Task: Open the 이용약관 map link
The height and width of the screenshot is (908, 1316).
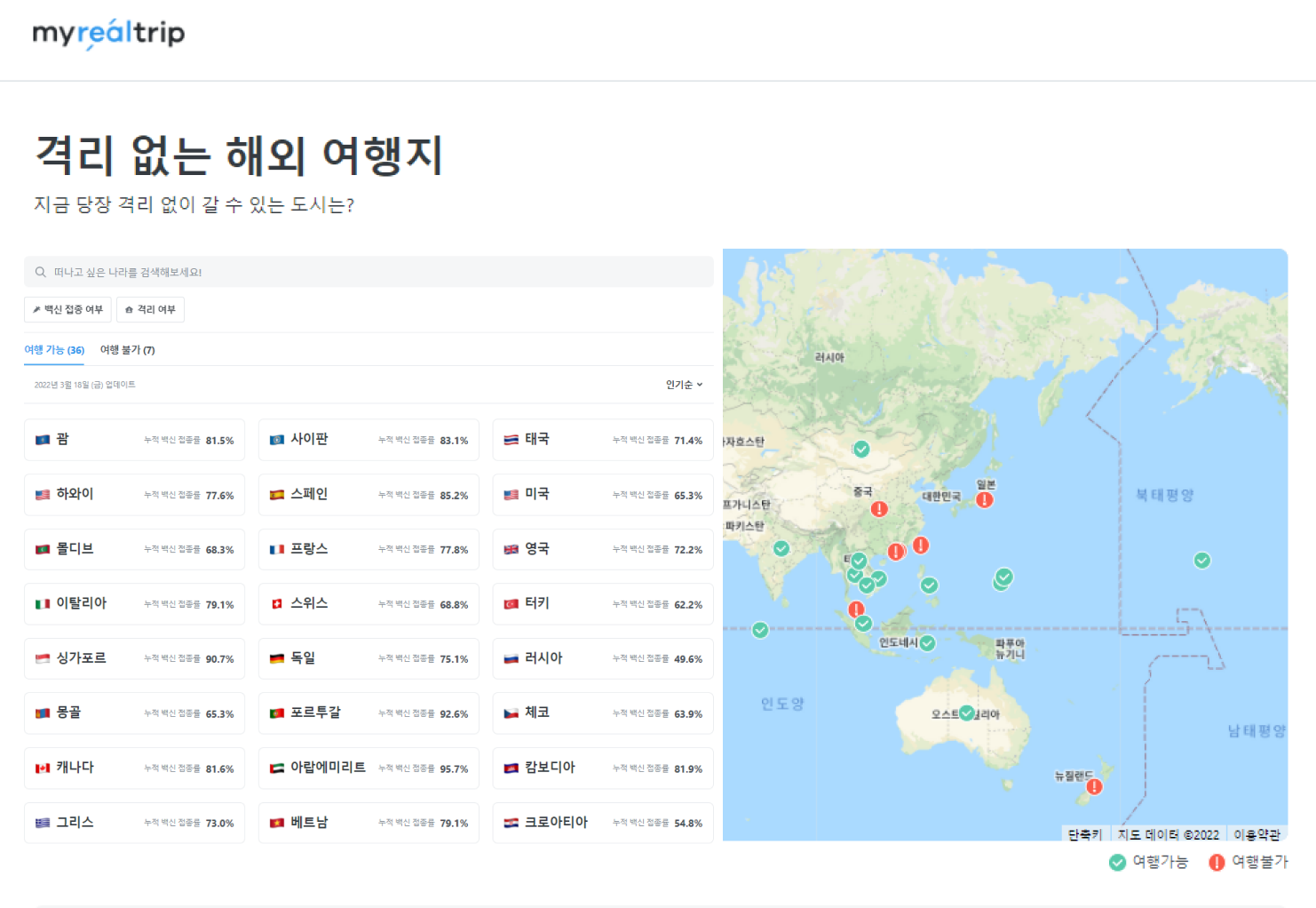Action: coord(1256,834)
